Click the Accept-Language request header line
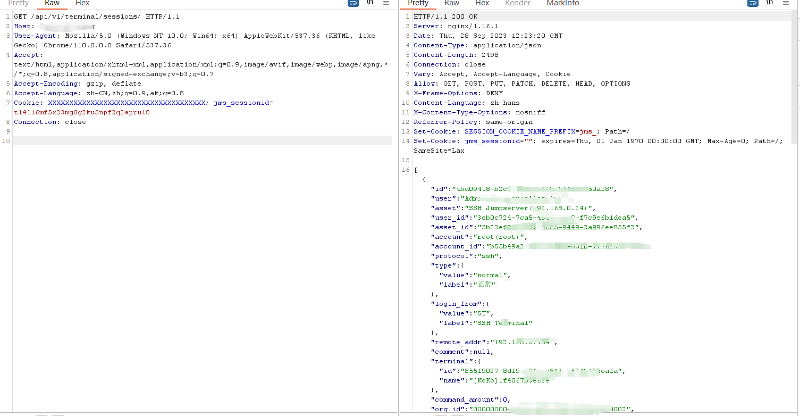Viewport: 800px width, 416px height. tap(99, 93)
